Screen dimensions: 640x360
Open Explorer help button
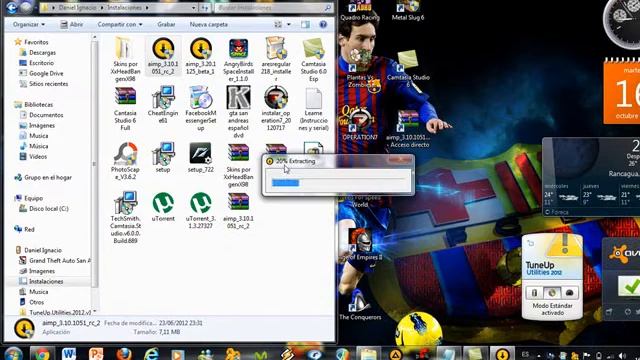(323, 24)
